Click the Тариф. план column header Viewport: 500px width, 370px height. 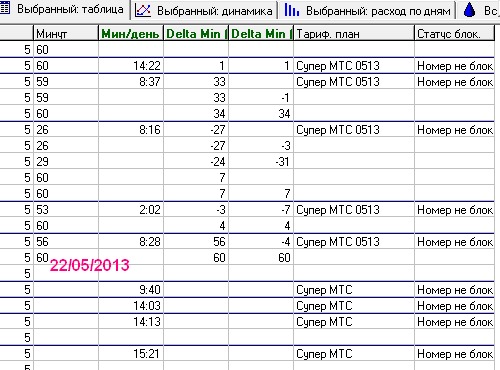point(354,34)
